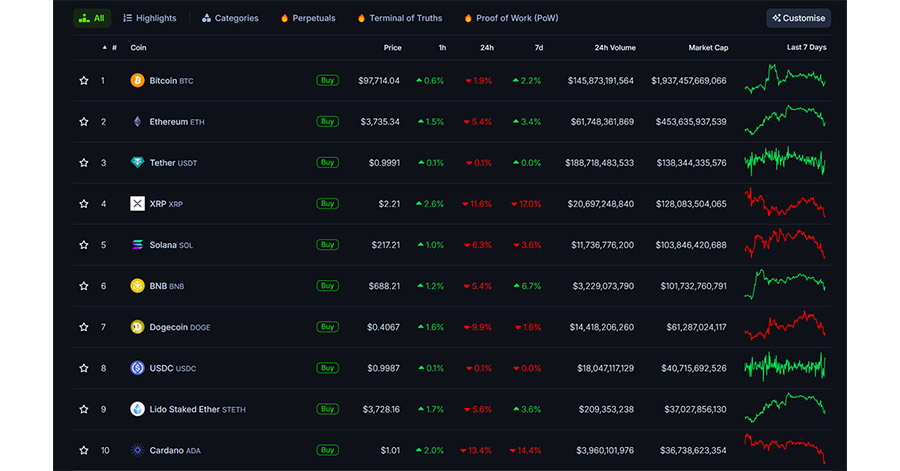Click the USDC logo icon
900x471 pixels.
click(137, 368)
